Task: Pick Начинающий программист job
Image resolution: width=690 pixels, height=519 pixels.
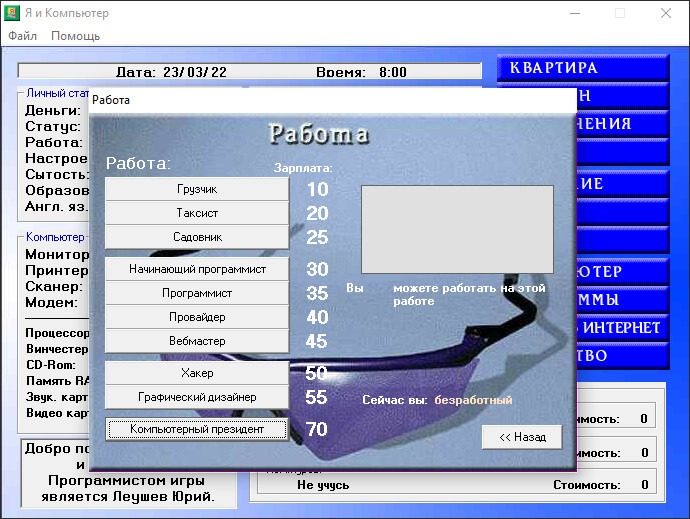Action: pyautogui.click(x=197, y=269)
